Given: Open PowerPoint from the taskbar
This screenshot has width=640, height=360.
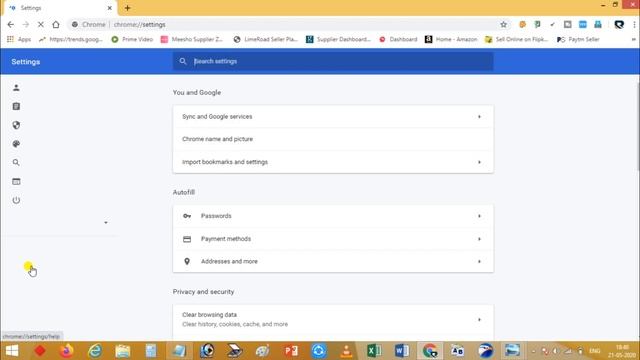Looking at the screenshot, I should [x=291, y=351].
